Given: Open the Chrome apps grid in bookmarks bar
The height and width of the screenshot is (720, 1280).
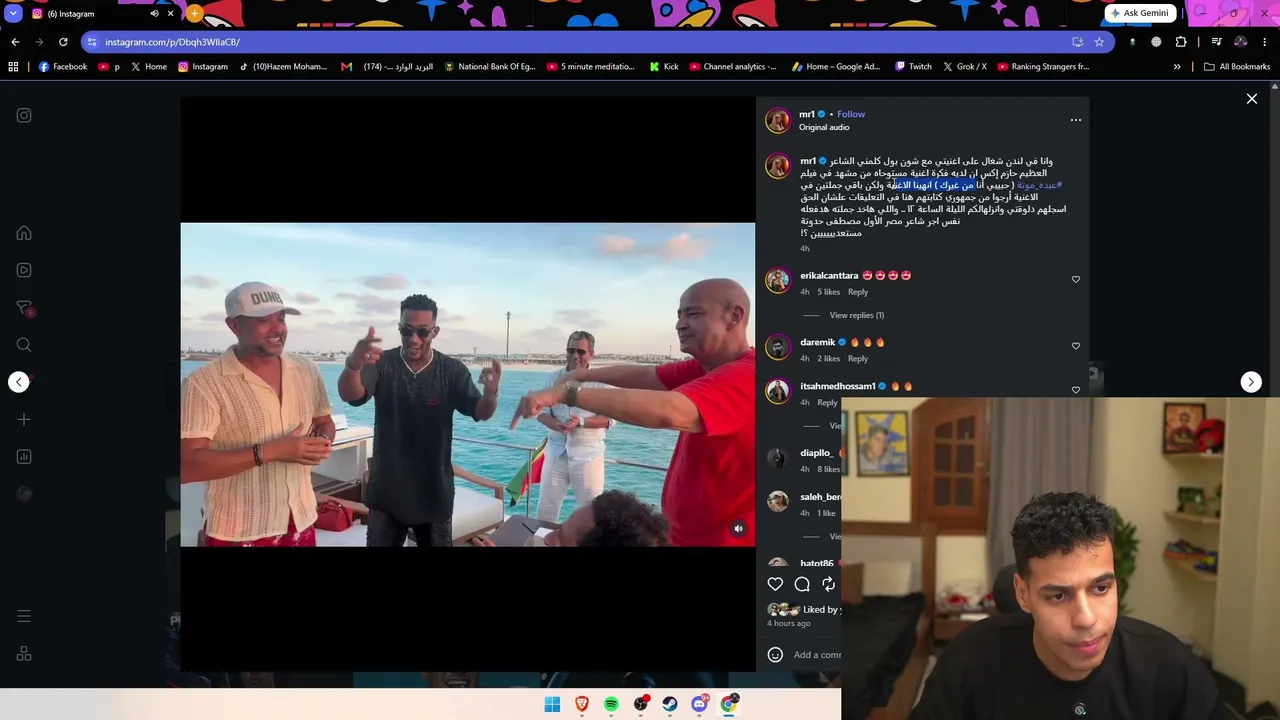Looking at the screenshot, I should (13, 67).
